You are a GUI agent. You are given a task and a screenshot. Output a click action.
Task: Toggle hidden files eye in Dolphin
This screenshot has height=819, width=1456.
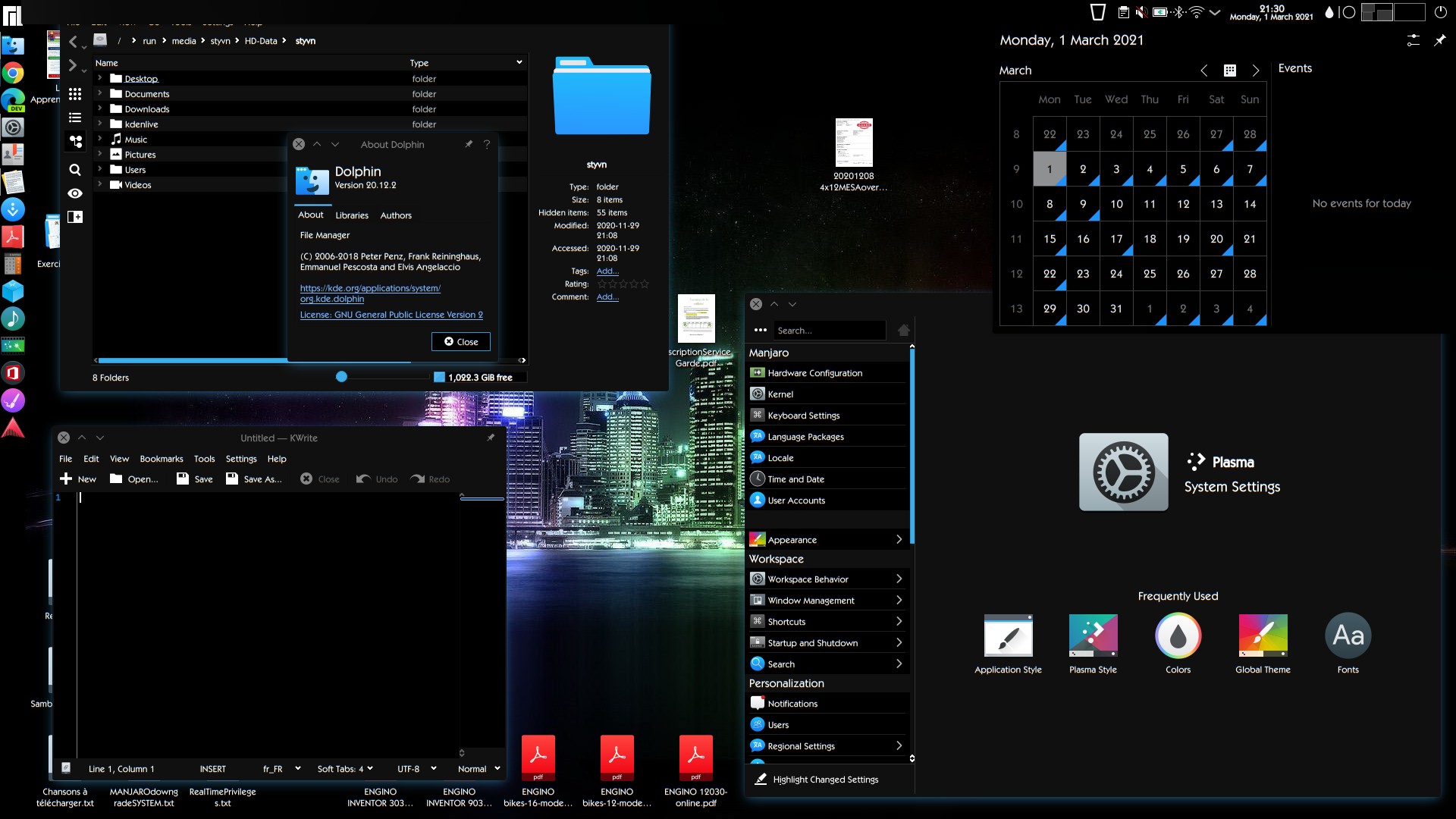(75, 193)
